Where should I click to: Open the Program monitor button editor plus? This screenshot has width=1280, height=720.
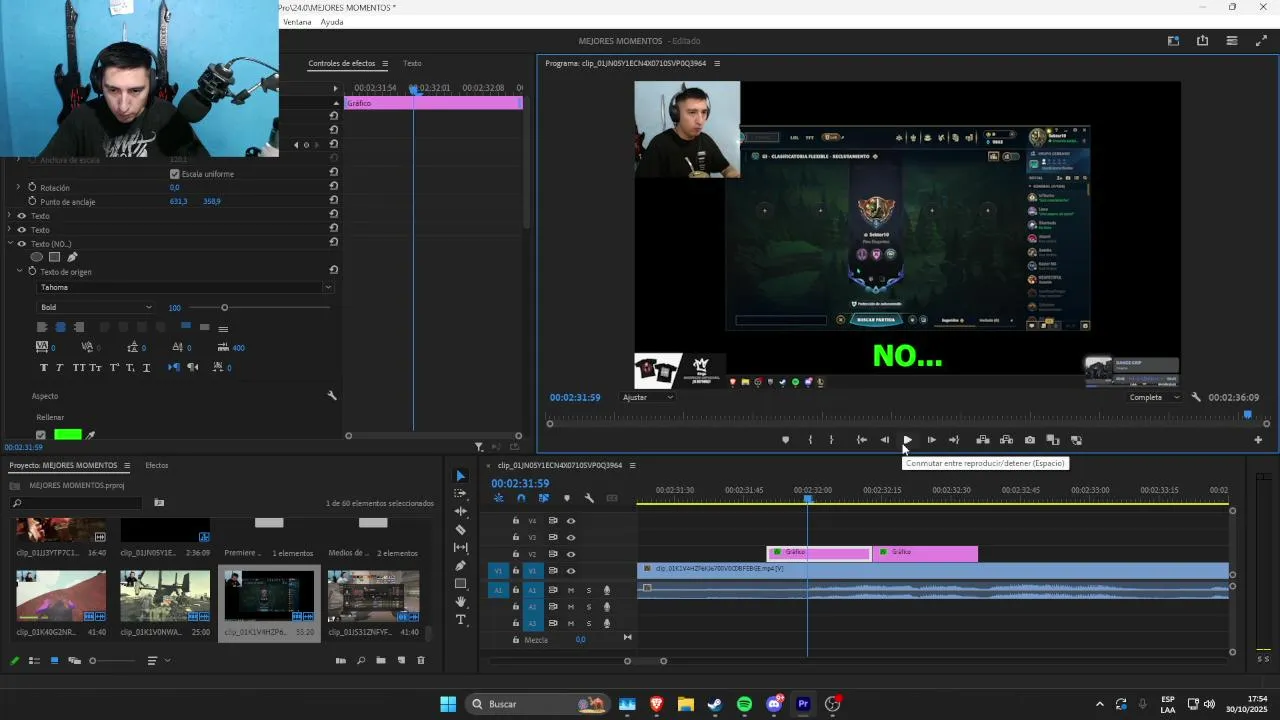coord(1258,440)
